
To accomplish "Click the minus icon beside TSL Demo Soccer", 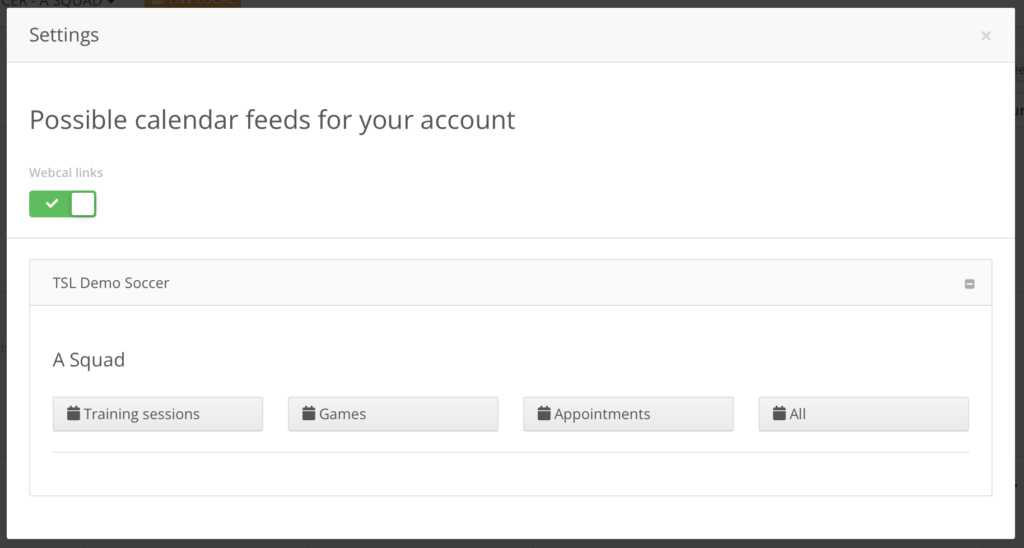I will 969,283.
